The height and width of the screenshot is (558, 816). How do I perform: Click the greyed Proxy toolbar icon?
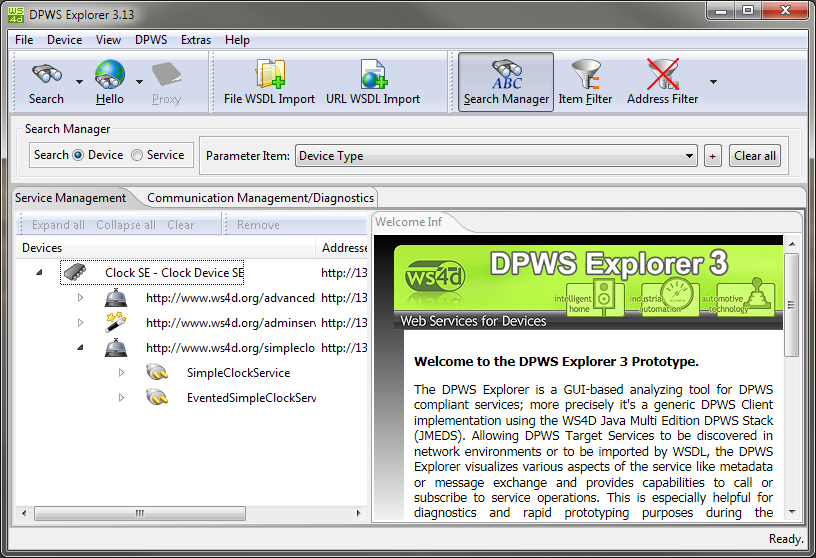pyautogui.click(x=167, y=74)
